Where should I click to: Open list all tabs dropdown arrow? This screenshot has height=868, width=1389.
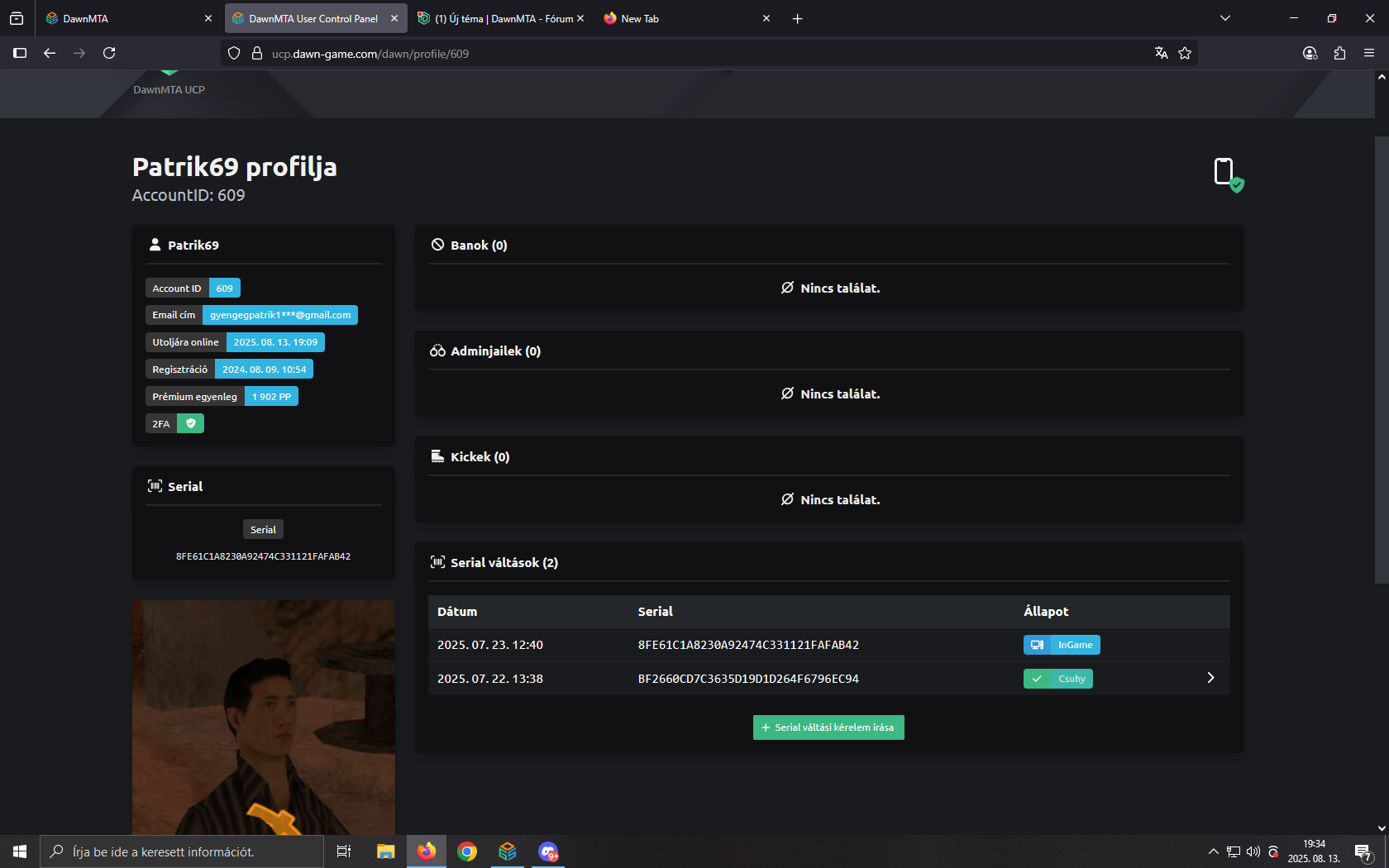pos(1225,18)
